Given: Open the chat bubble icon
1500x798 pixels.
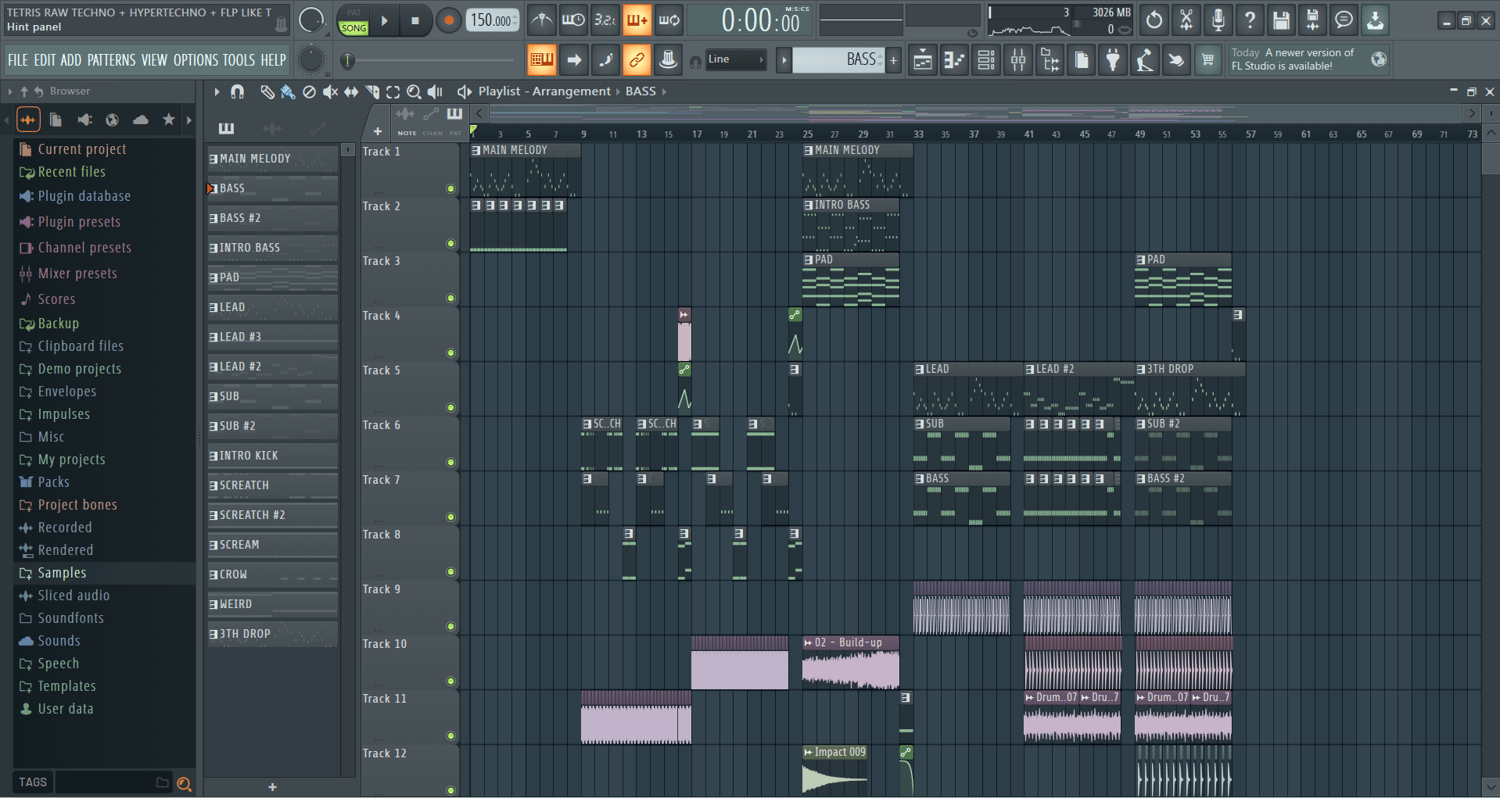Looking at the screenshot, I should [x=1345, y=19].
